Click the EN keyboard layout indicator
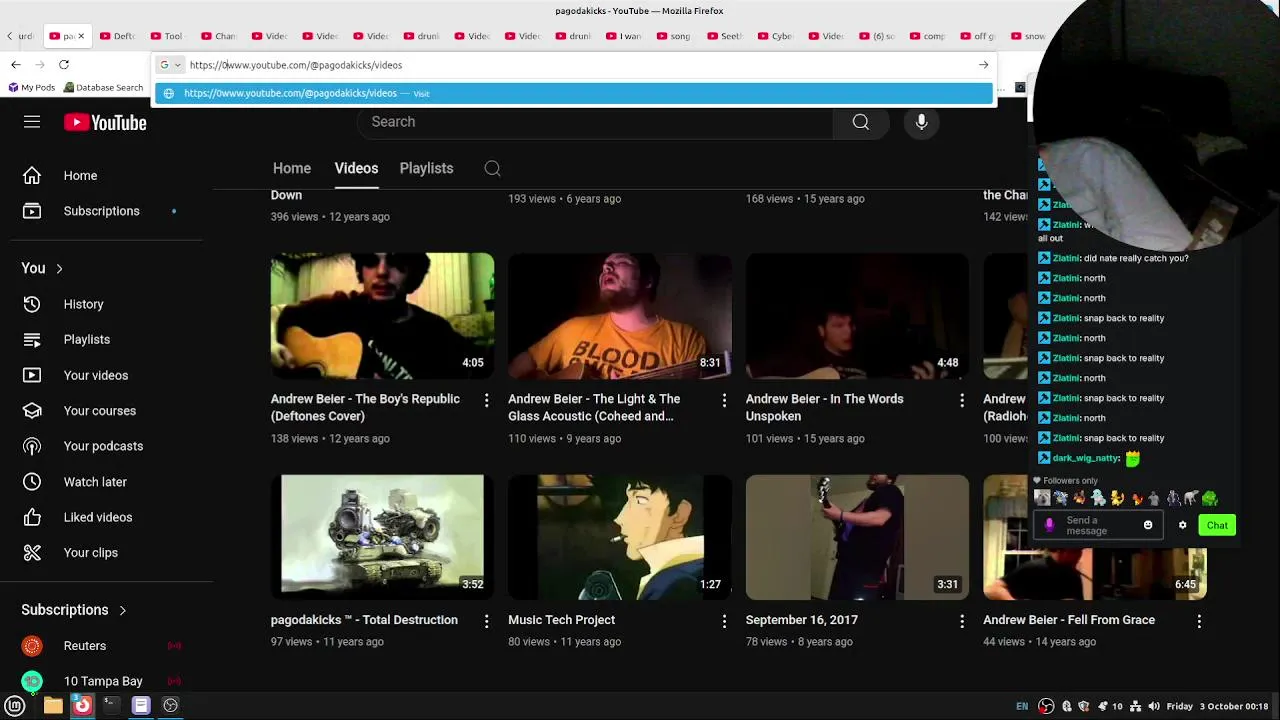 click(x=1022, y=706)
